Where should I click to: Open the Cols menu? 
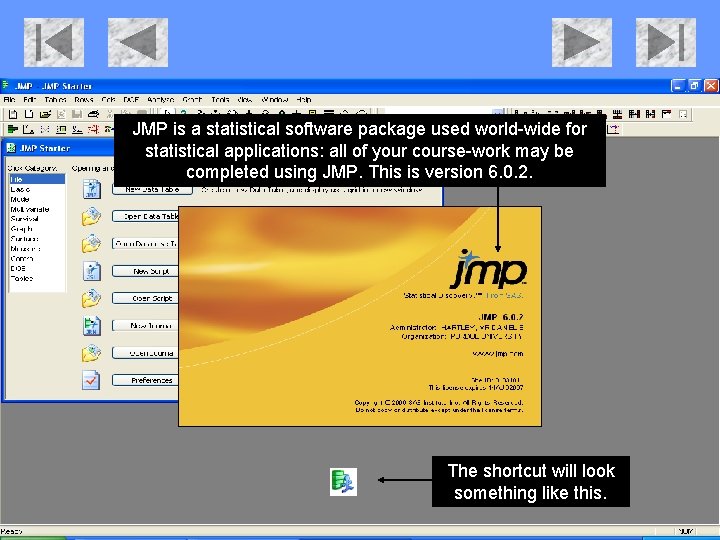[108, 99]
